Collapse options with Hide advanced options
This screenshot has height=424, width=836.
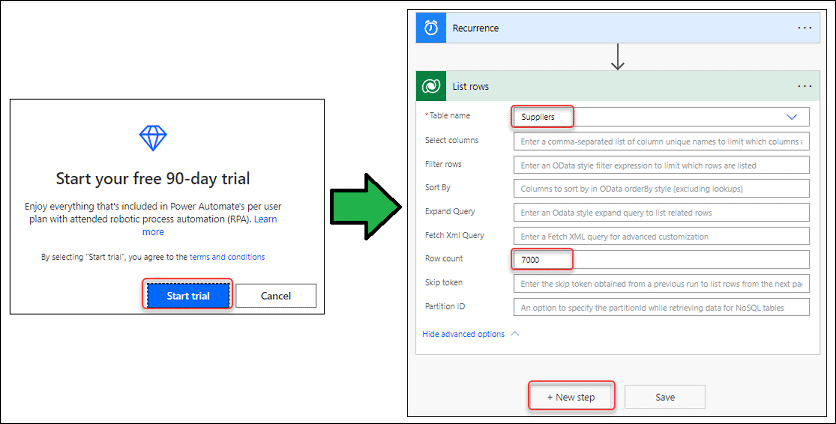(470, 334)
